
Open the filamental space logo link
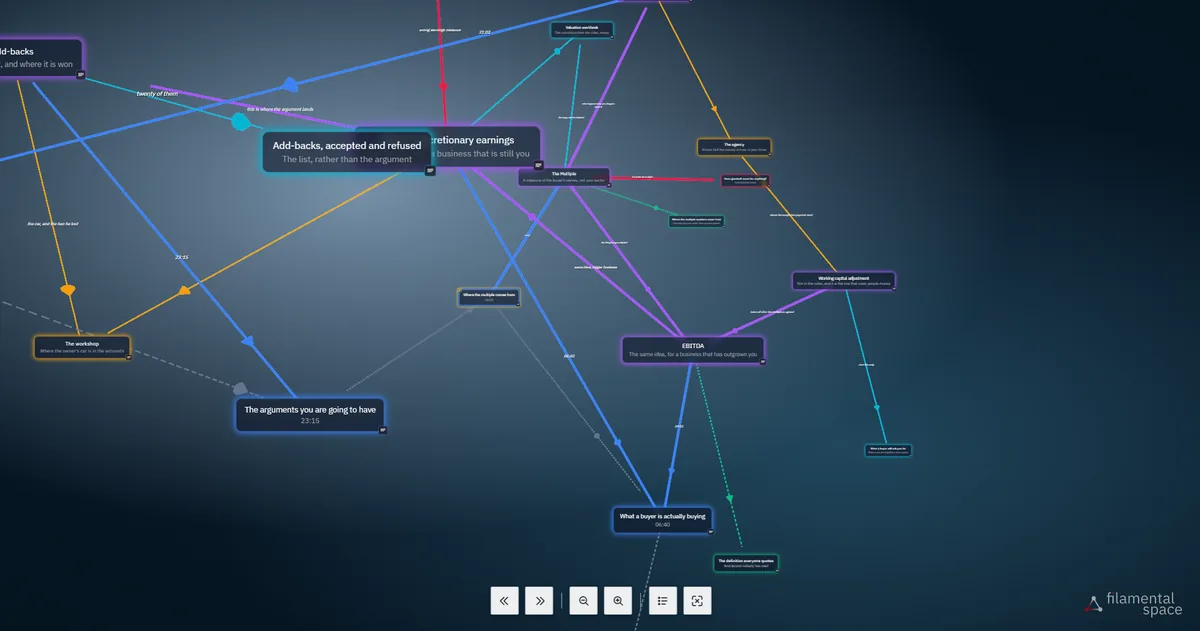pyautogui.click(x=1134, y=604)
